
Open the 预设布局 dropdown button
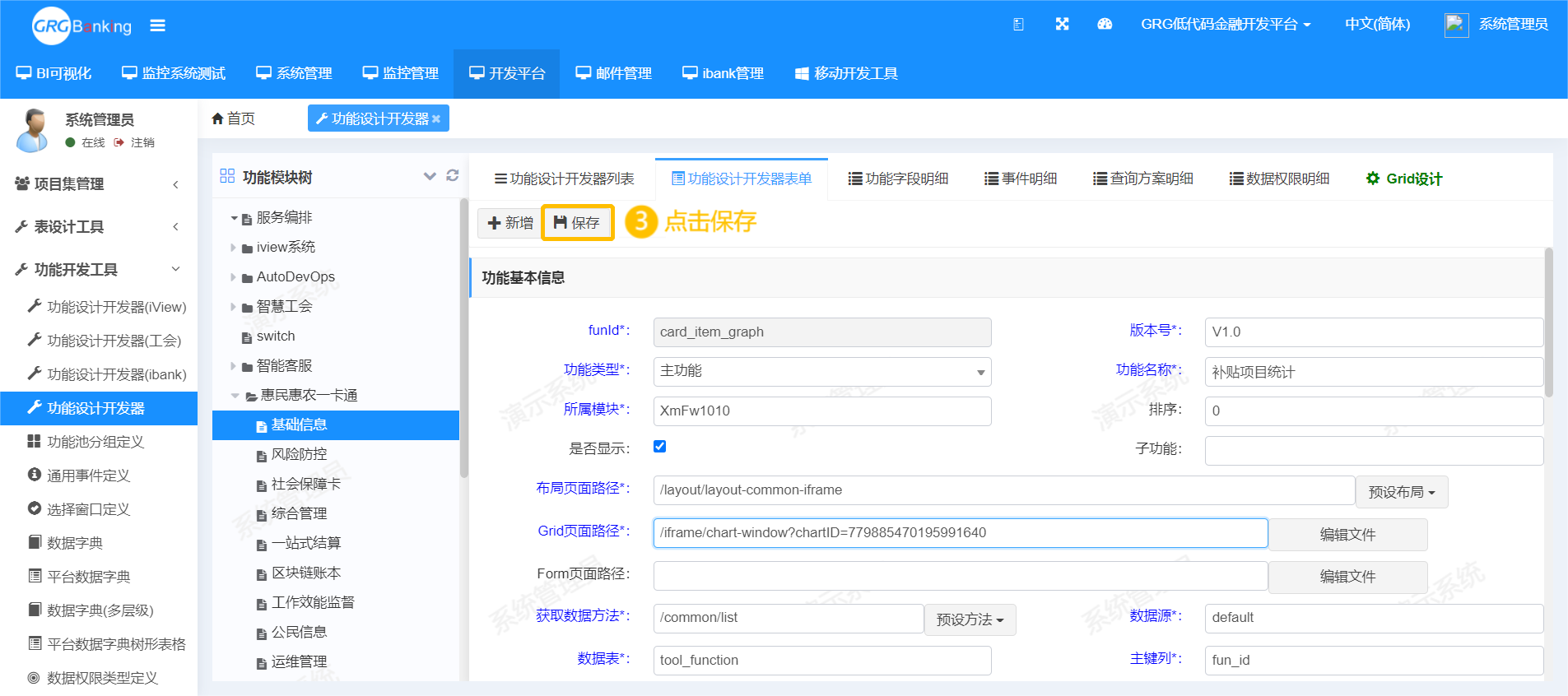pos(1402,492)
